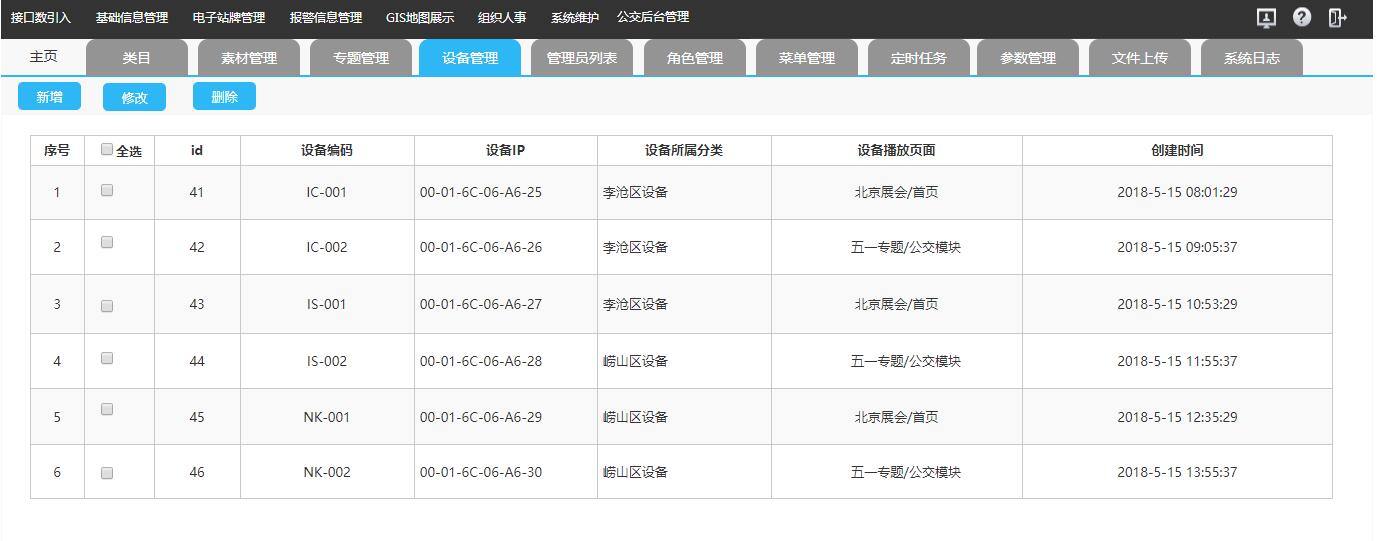
Task: Click timestamp 2018-5-15 12:35:29
Action: click(1177, 417)
